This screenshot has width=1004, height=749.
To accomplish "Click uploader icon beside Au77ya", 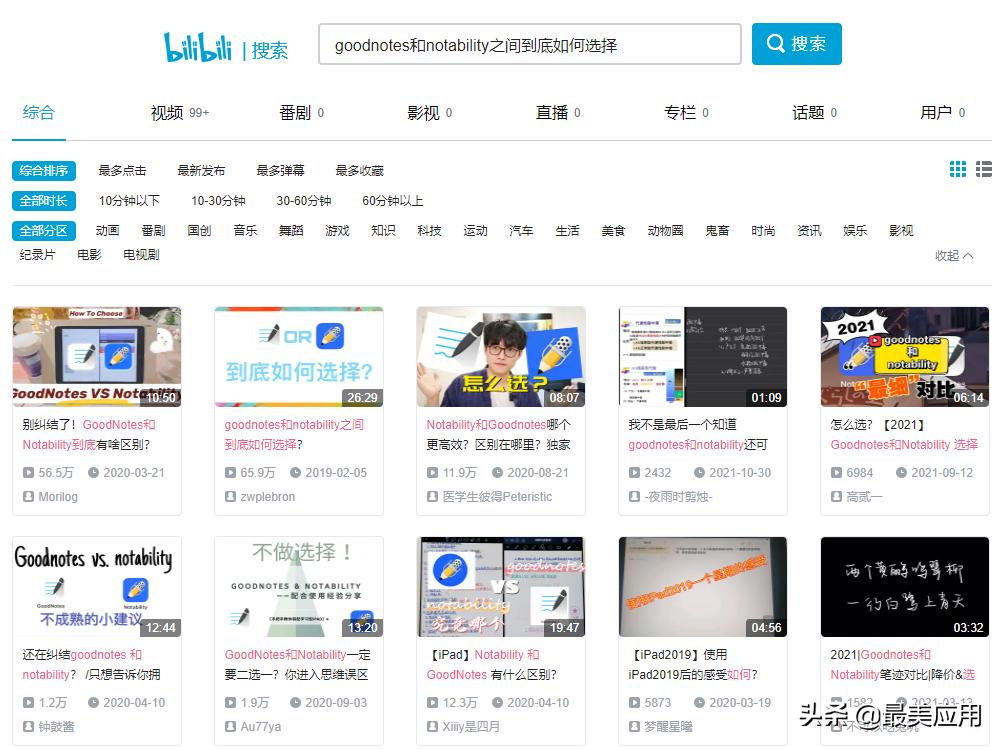I will tap(230, 727).
